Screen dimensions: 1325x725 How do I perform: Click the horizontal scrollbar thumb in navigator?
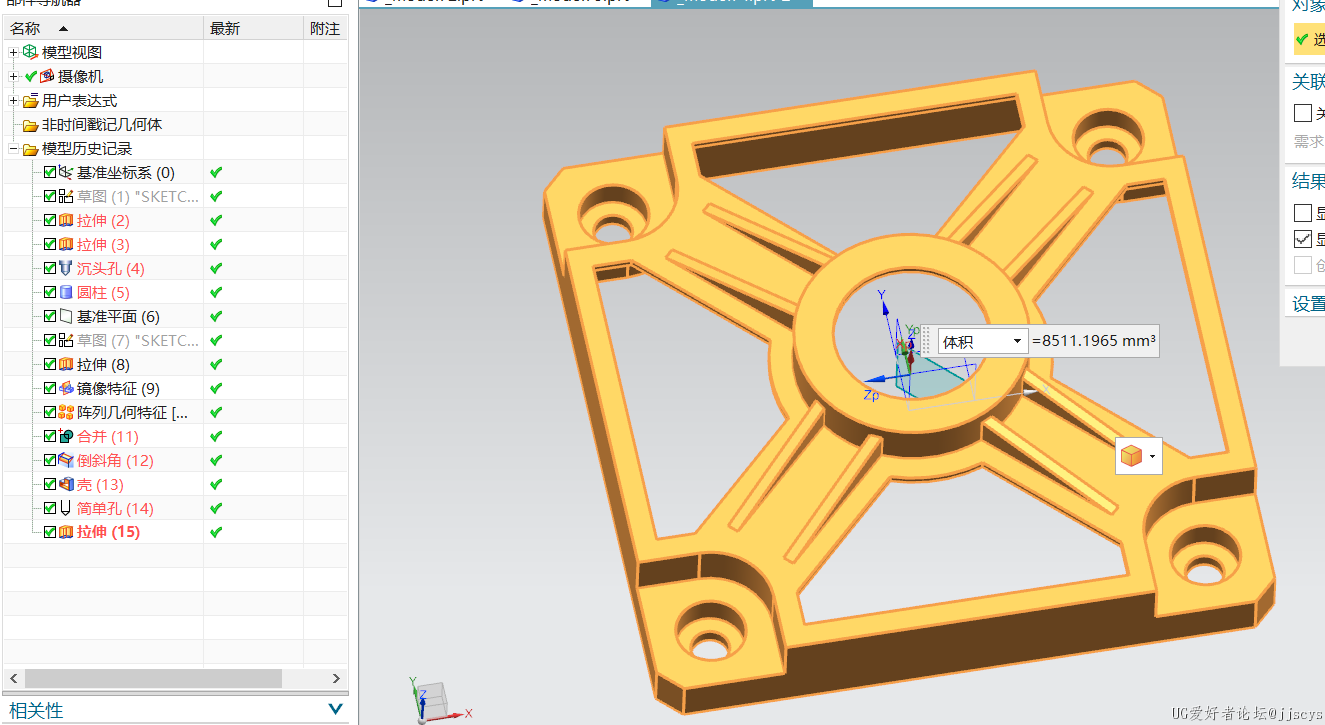pyautogui.click(x=153, y=678)
